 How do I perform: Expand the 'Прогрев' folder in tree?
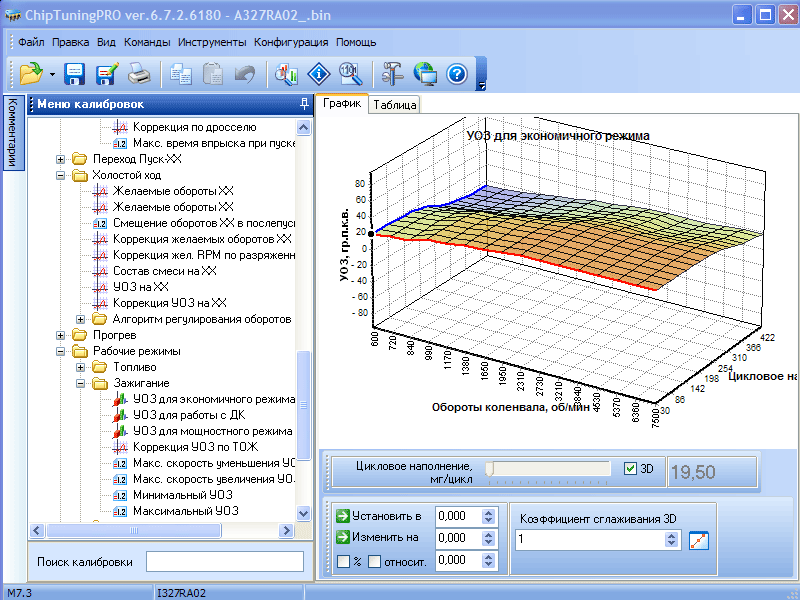click(62, 335)
